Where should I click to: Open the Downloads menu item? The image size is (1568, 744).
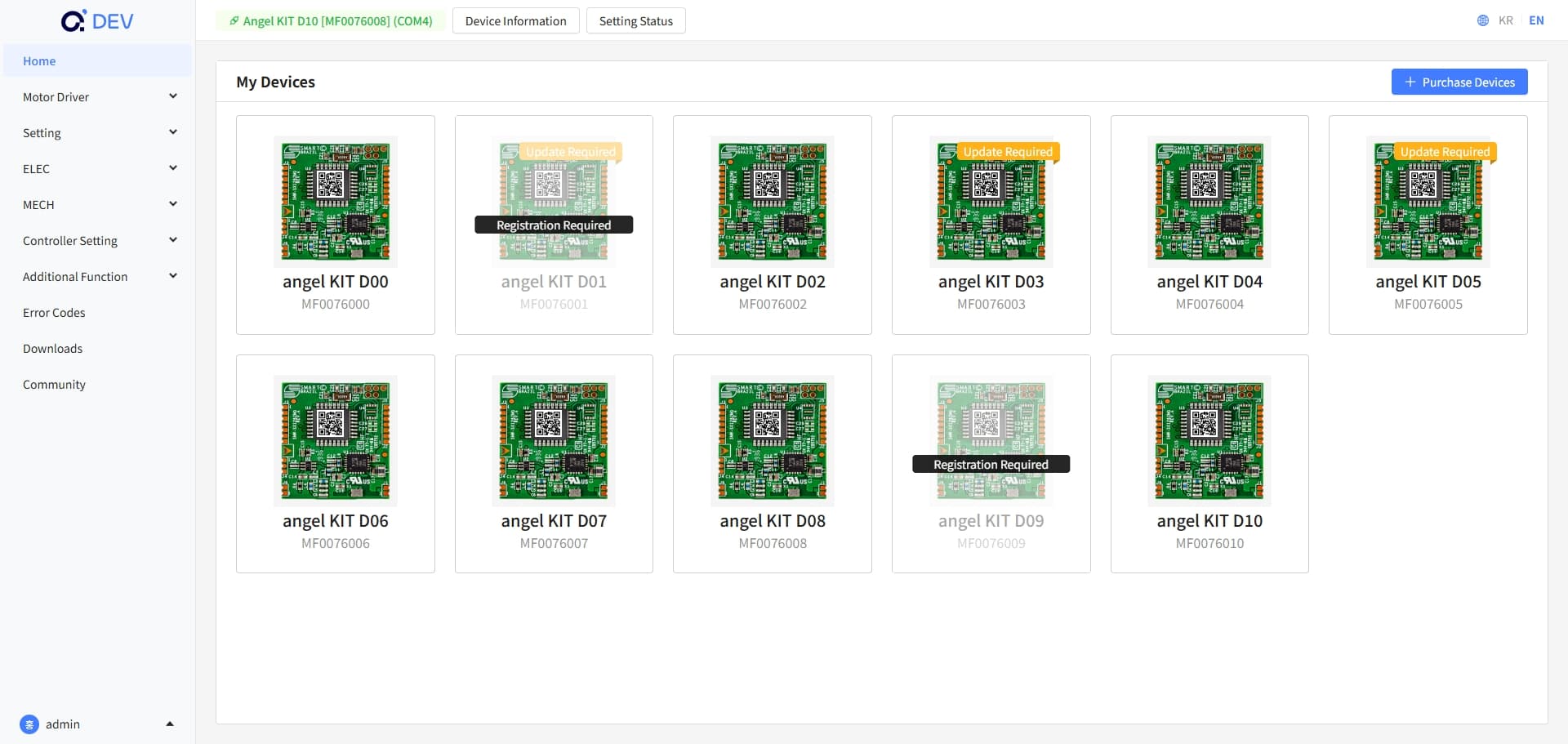pyautogui.click(x=52, y=349)
